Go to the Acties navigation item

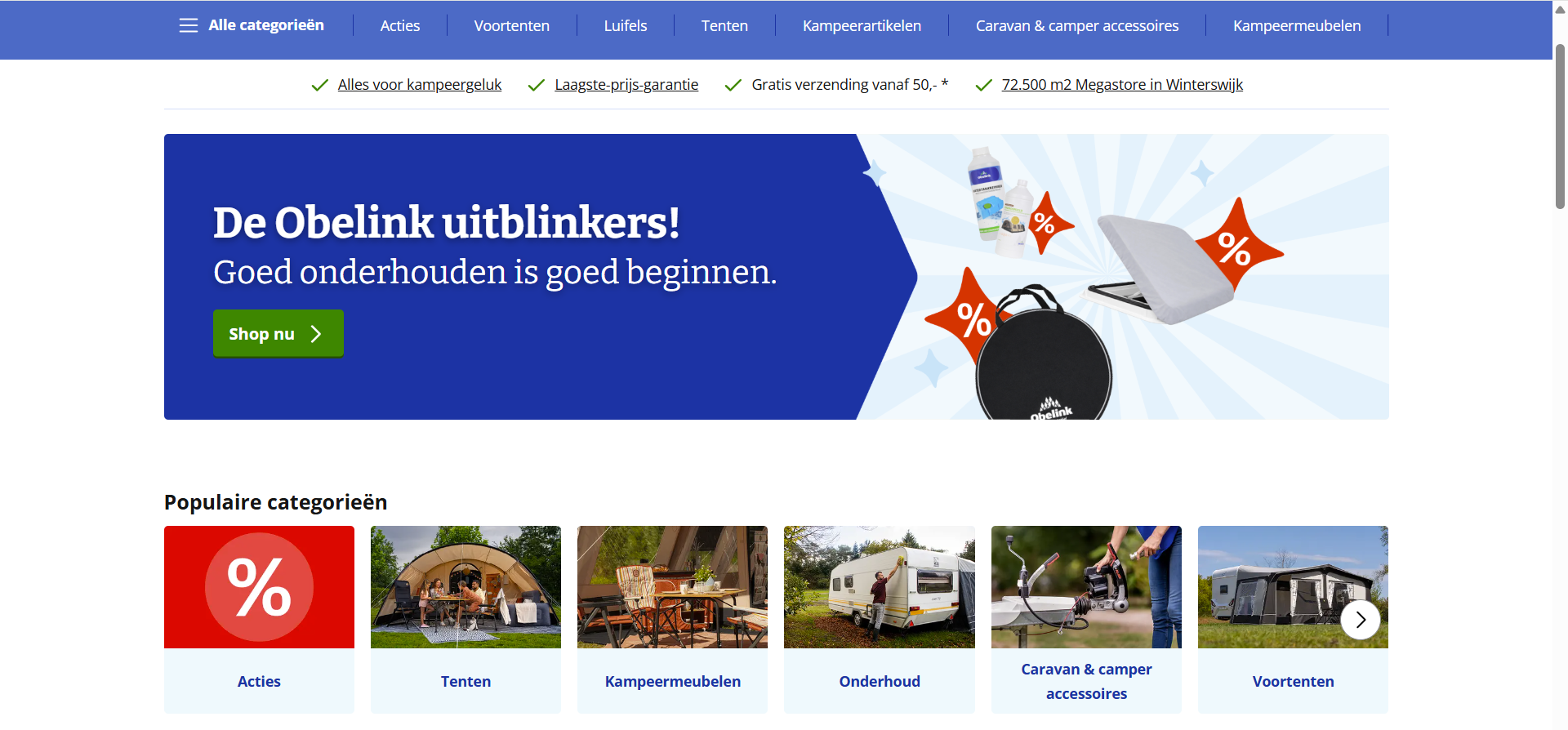pos(400,26)
